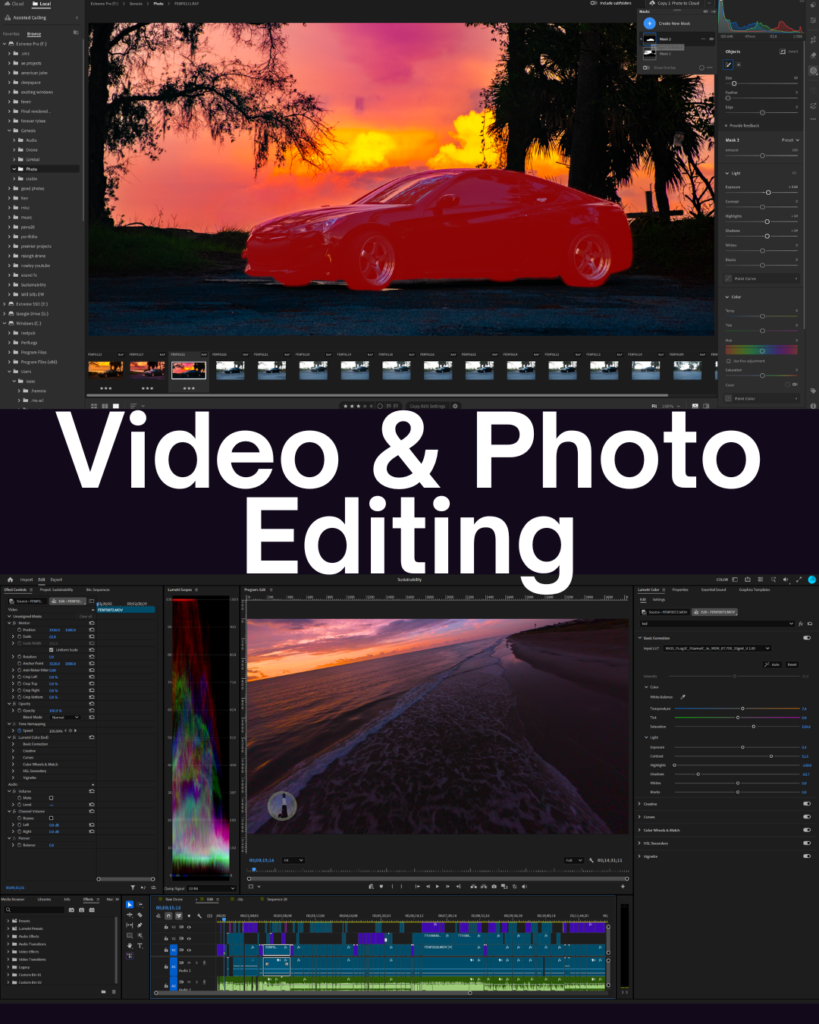Select the Photo folder in Lightroom tree
The height and width of the screenshot is (1024, 819).
coord(43,169)
